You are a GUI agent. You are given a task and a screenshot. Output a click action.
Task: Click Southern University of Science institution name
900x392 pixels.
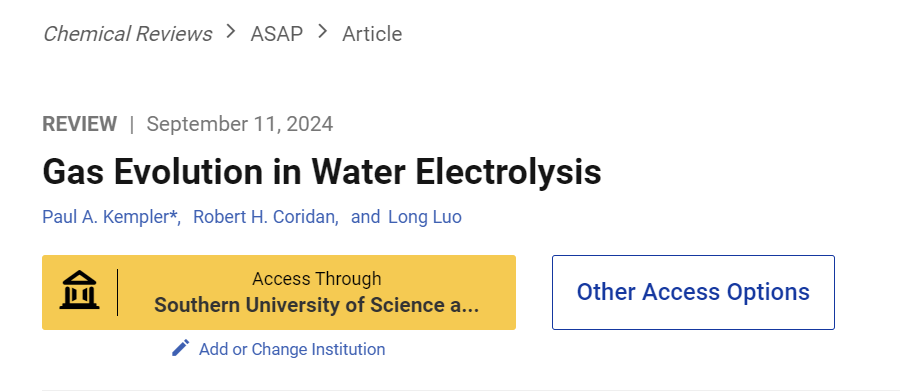(x=316, y=305)
